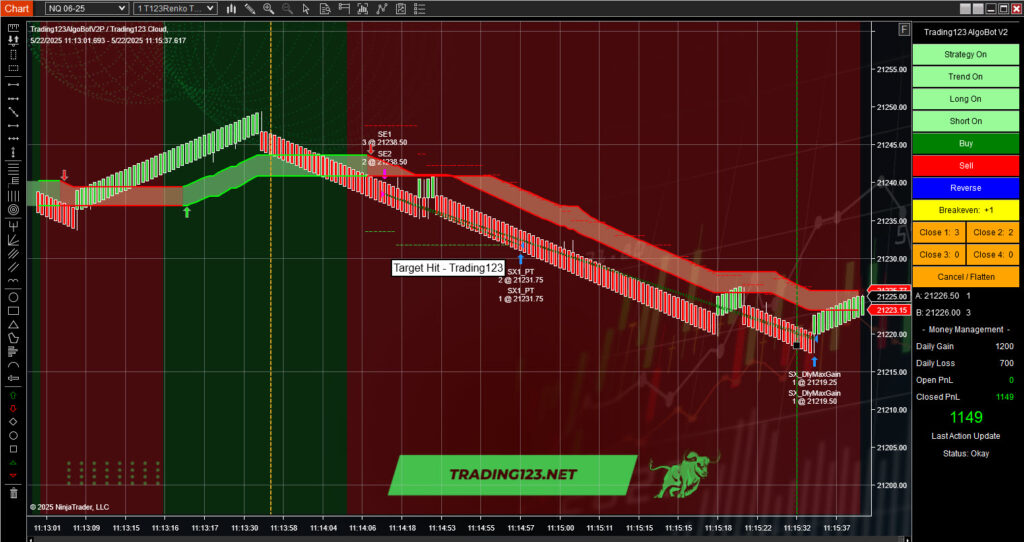Click the zoom in magnifier

click(x=268, y=8)
